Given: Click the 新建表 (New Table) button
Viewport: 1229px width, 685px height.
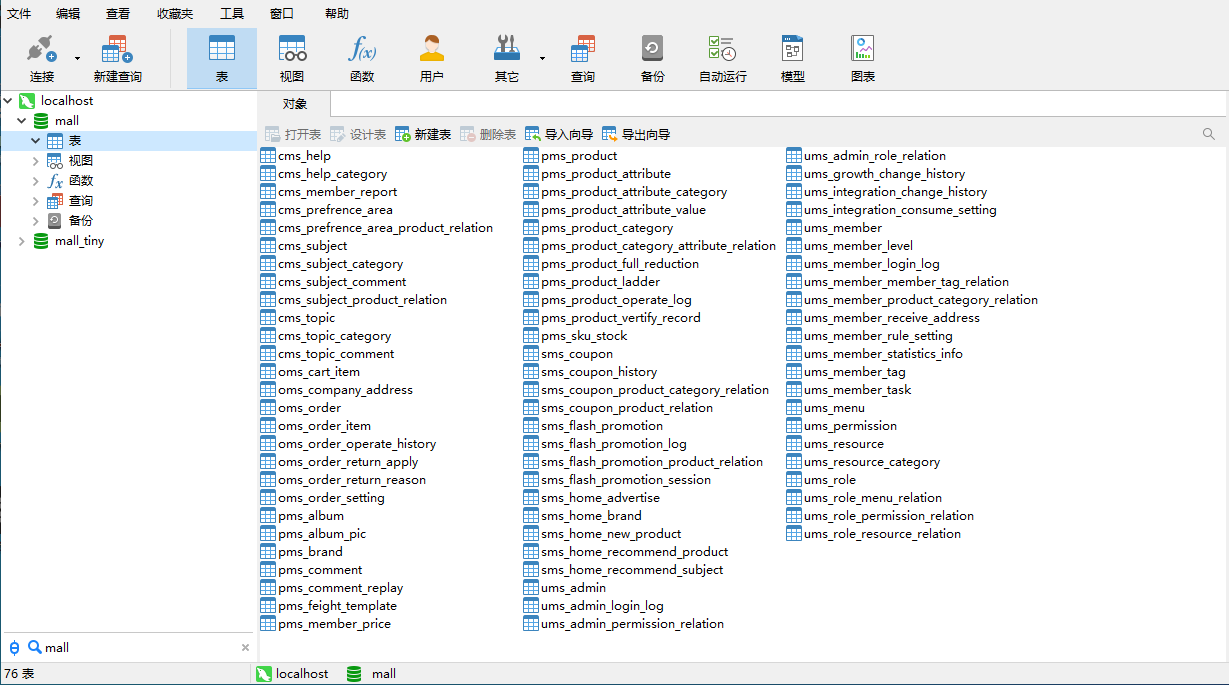Looking at the screenshot, I should click(423, 134).
